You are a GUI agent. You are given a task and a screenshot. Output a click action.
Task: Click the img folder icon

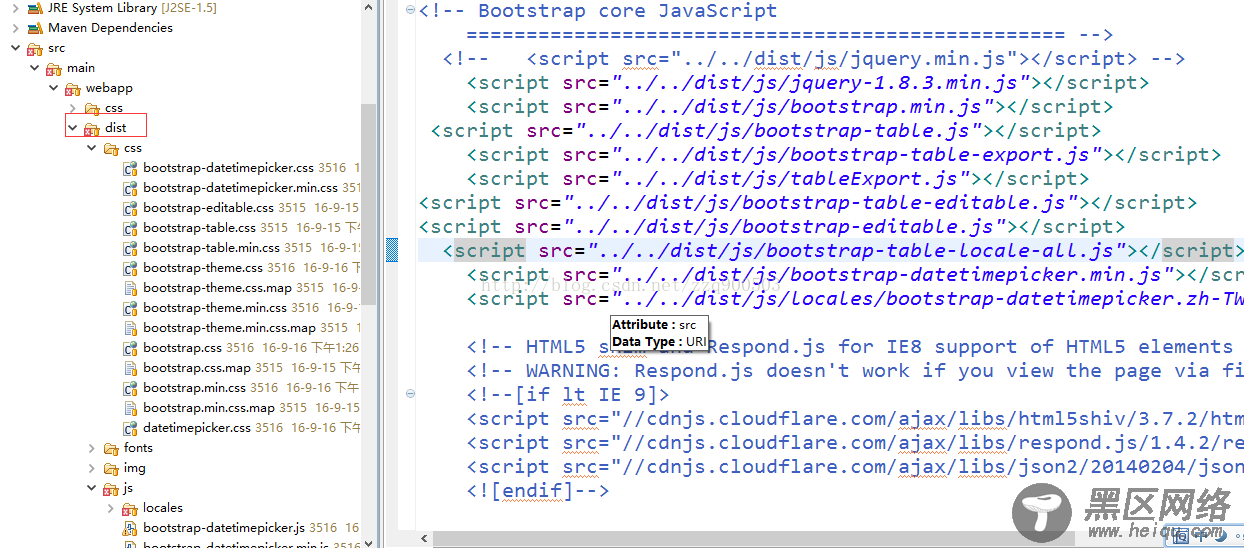coord(110,468)
